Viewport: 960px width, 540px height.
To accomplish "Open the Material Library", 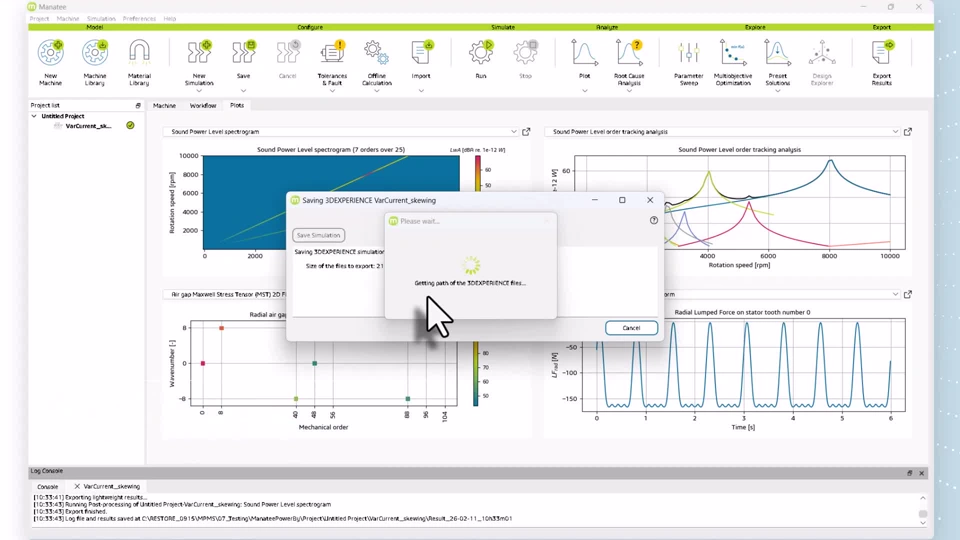I will pyautogui.click(x=139, y=61).
